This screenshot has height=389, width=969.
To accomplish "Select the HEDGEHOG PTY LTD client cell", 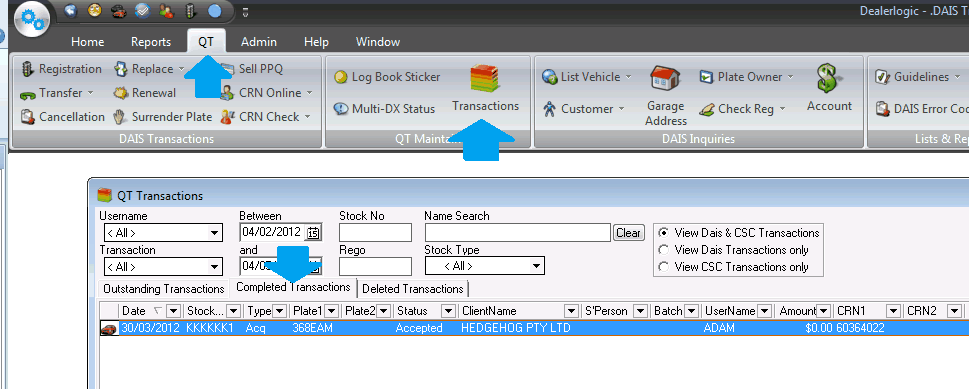I will coord(516,328).
